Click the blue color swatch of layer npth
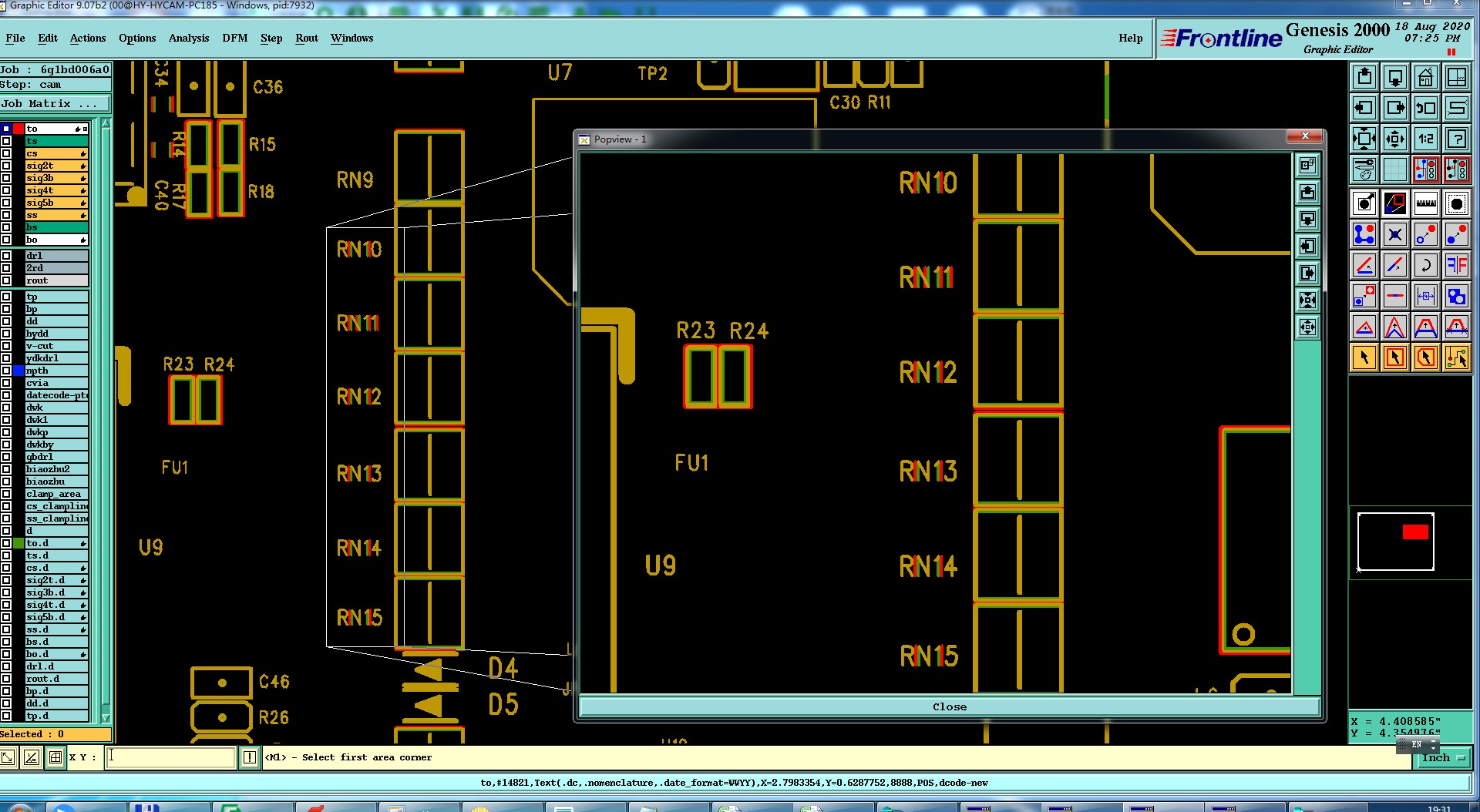Screen dimensions: 1480x812 point(18,371)
